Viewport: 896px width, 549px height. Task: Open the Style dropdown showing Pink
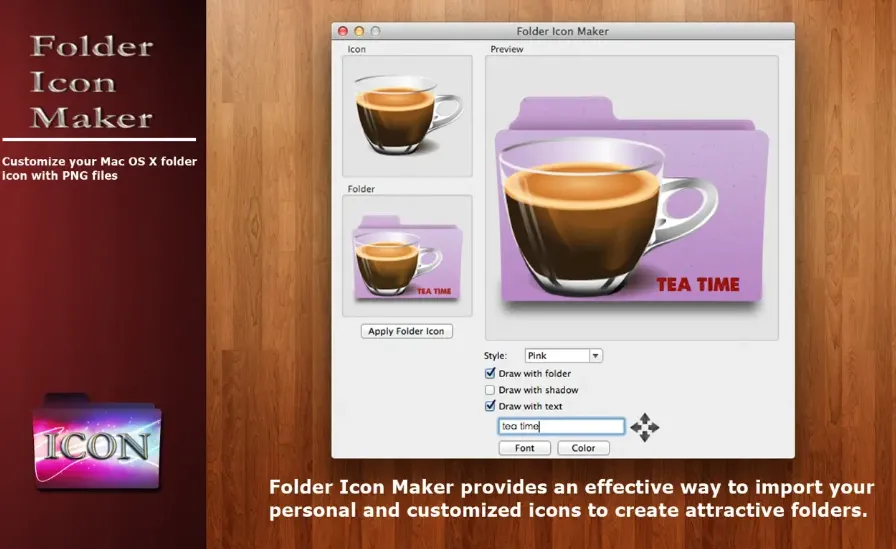coord(563,355)
